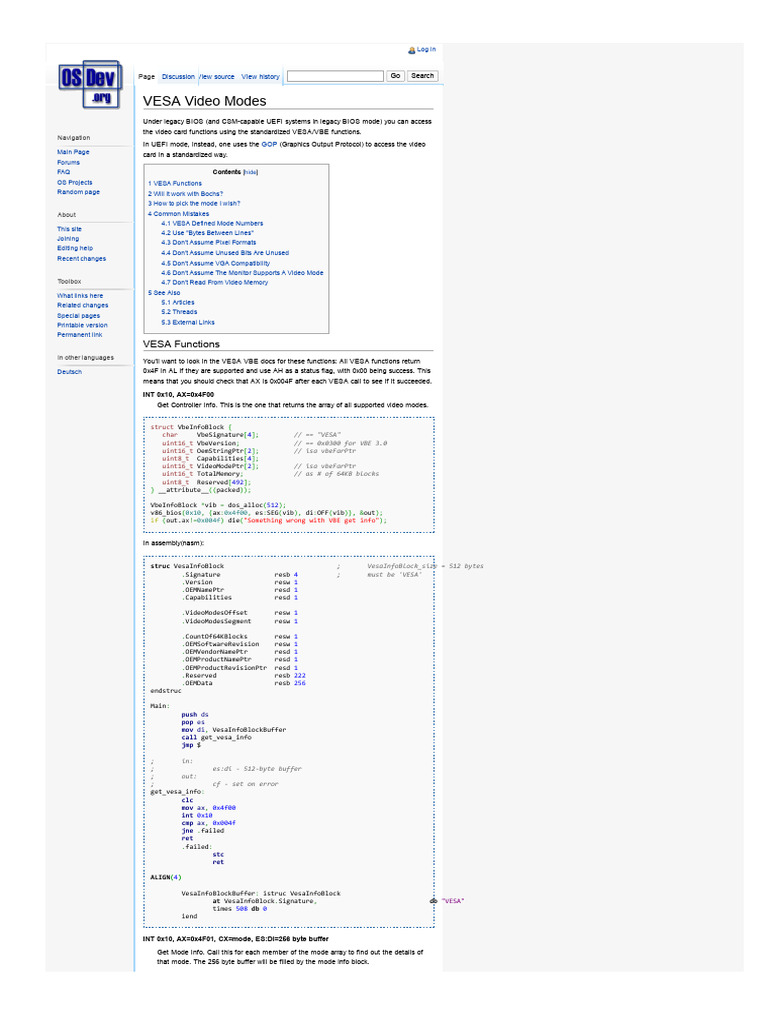Jump to 4.2 Use Bytes Between Lines
The image size is (768, 1024).
[x=208, y=233]
